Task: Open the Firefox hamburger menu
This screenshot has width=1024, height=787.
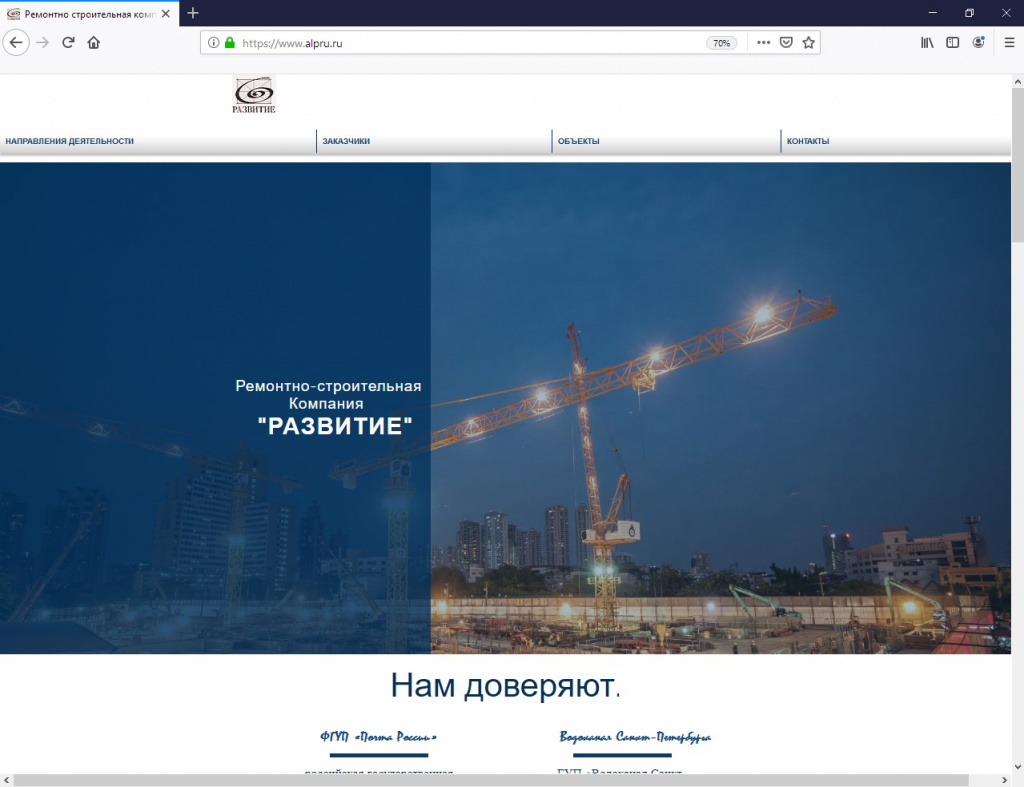Action: [x=1009, y=43]
